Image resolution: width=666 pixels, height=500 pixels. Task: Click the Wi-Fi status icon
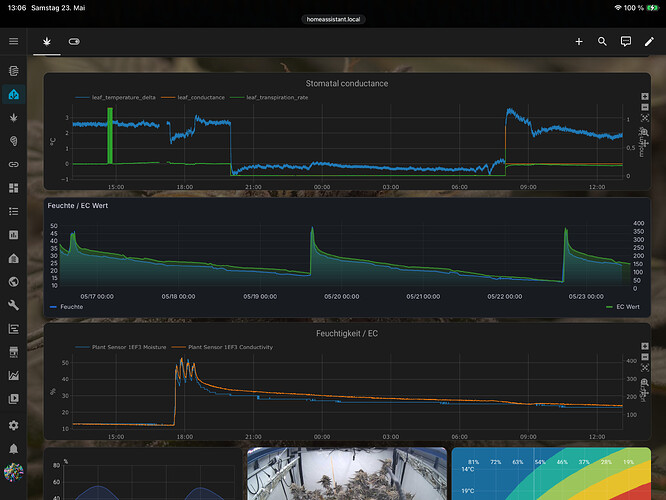coord(618,8)
